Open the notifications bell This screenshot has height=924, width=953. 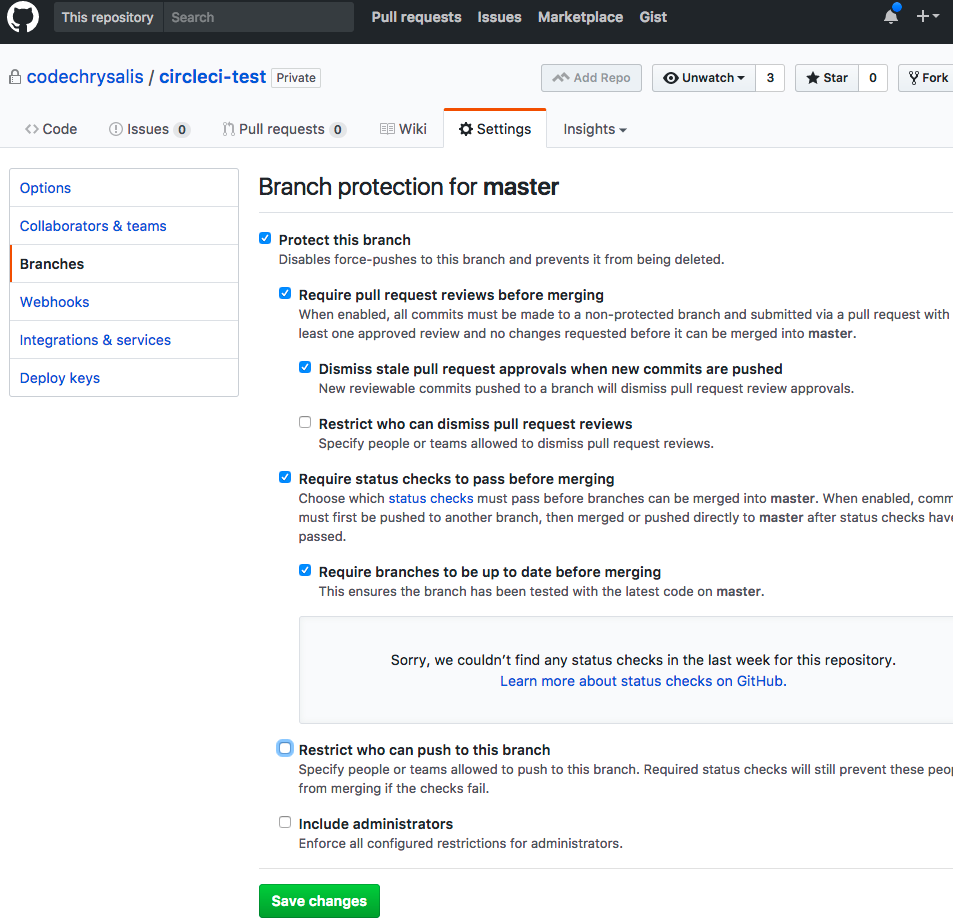pos(889,17)
